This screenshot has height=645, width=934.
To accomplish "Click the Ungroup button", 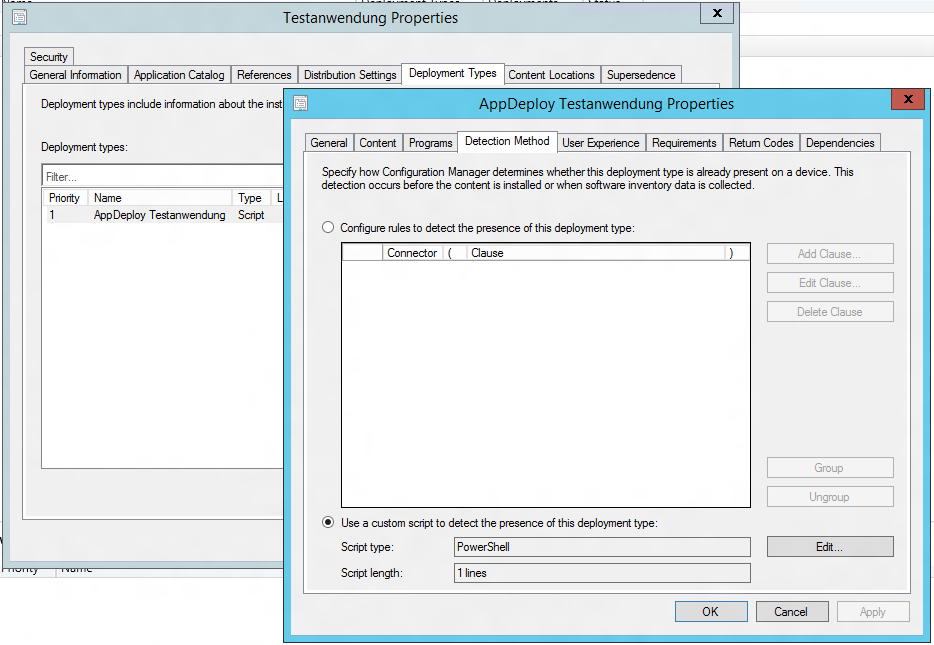I will click(830, 497).
